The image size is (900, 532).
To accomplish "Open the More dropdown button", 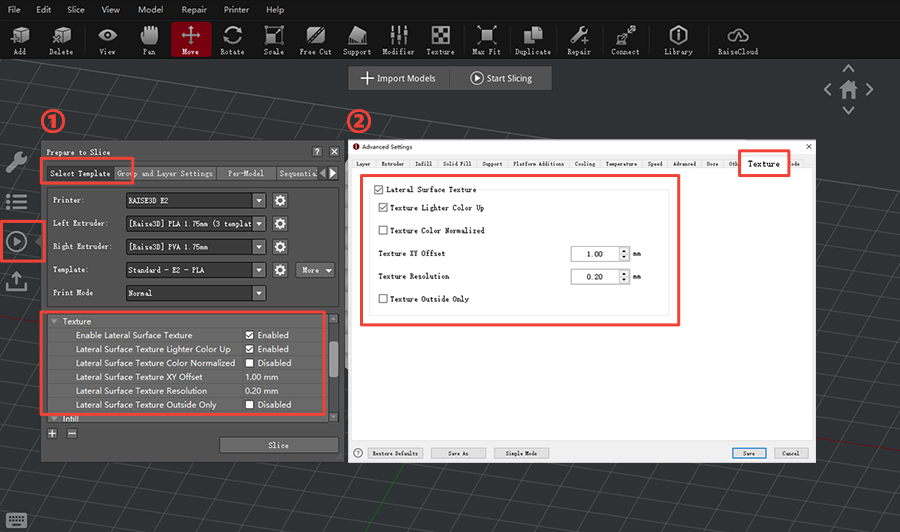I will (x=315, y=270).
